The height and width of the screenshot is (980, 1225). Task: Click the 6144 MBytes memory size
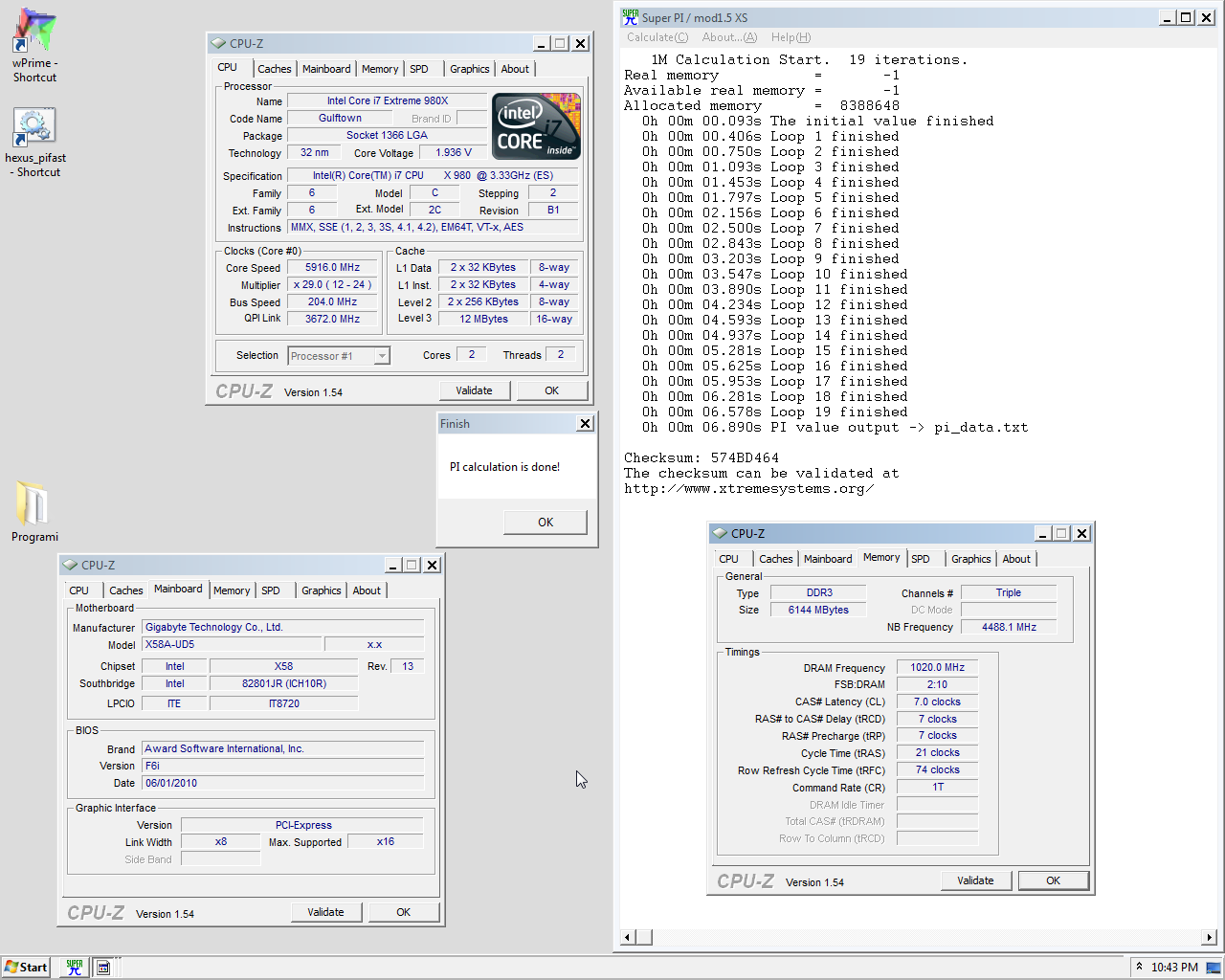tap(818, 611)
